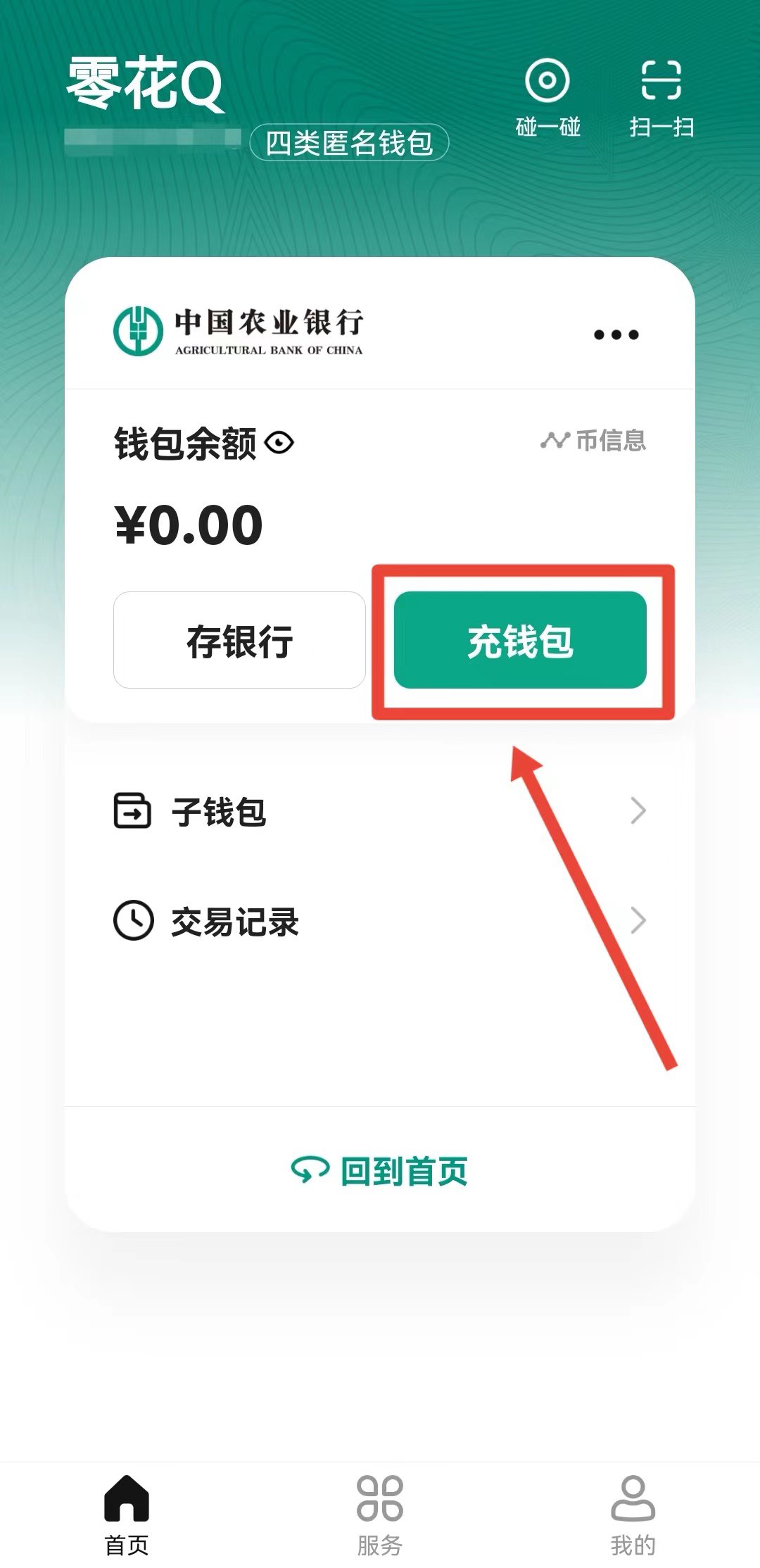Screen dimensions: 760x1568
Task: Tap the 子钱包 wallet icon
Action: 132,811
